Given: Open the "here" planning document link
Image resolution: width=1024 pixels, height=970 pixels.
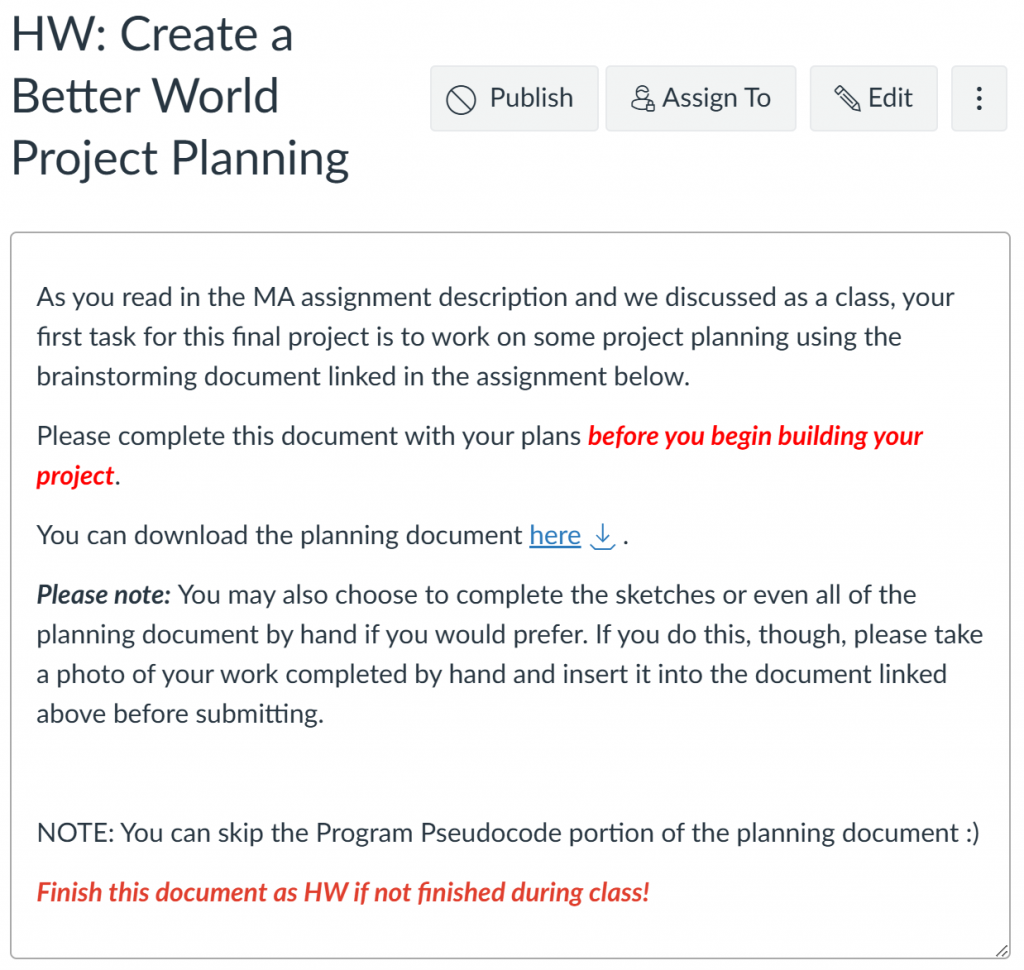Looking at the screenshot, I should point(555,536).
